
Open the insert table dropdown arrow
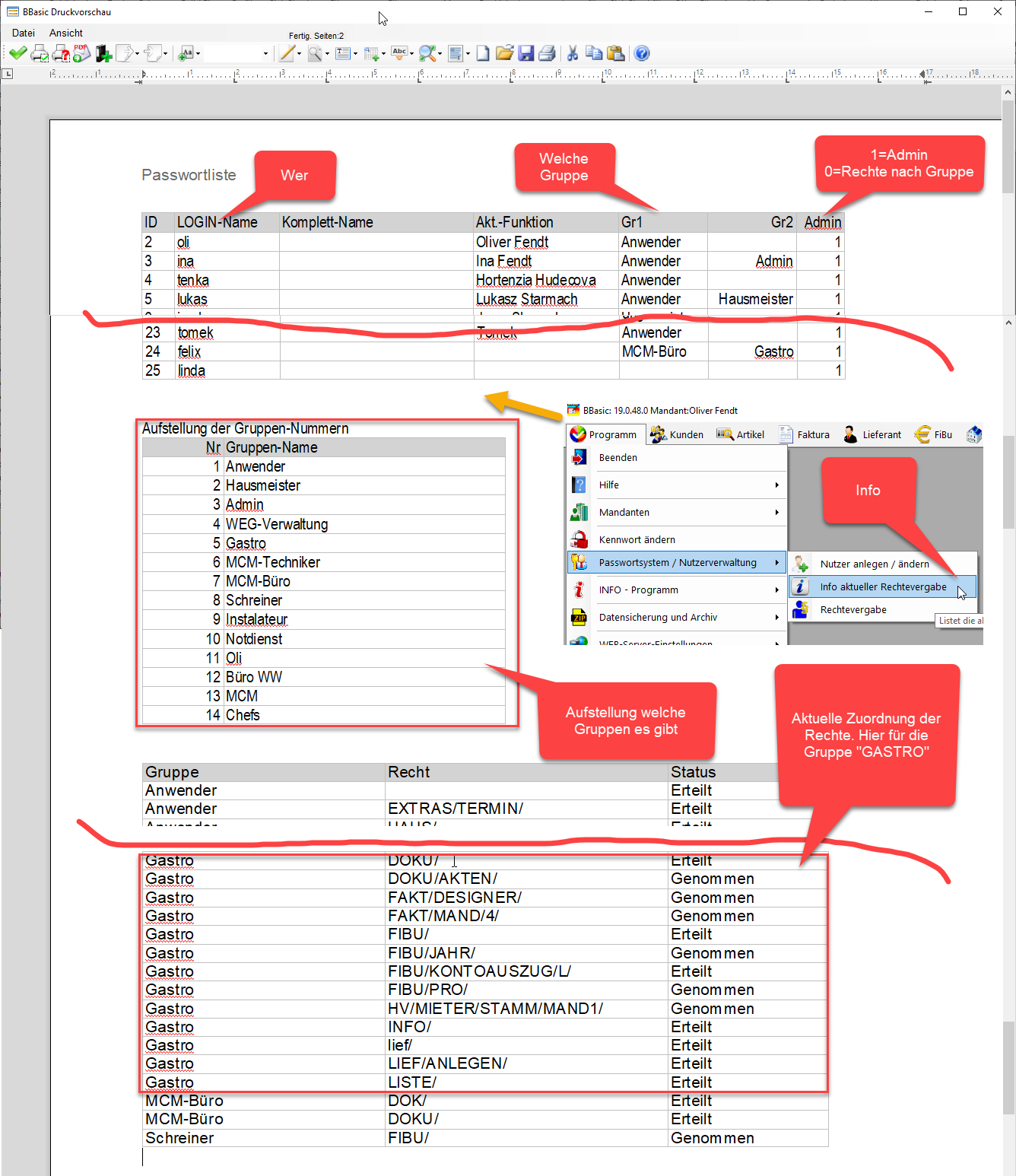pyautogui.click(x=384, y=53)
